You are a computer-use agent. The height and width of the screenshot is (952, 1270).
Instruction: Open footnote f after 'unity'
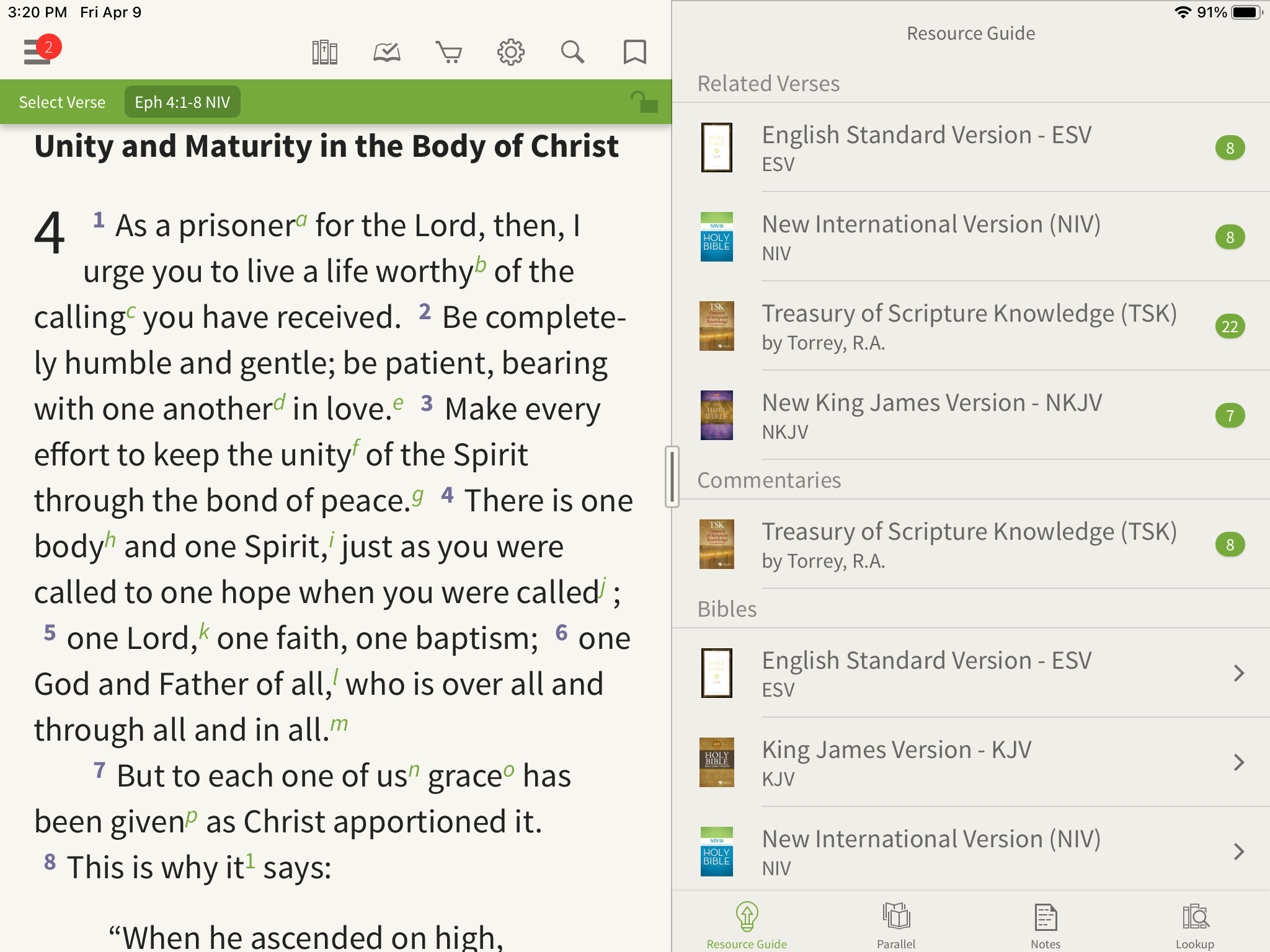tap(356, 447)
